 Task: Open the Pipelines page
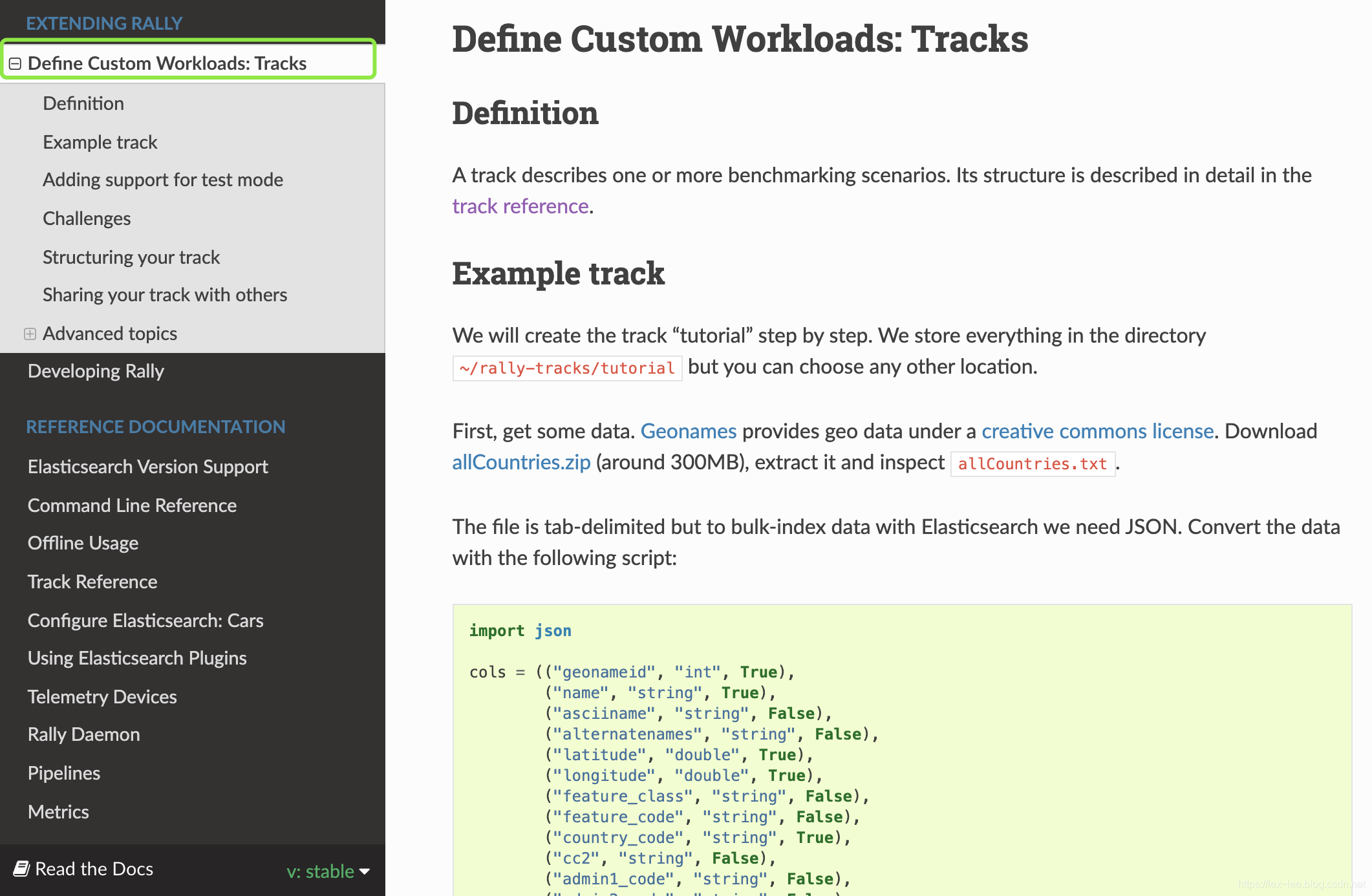tap(64, 773)
